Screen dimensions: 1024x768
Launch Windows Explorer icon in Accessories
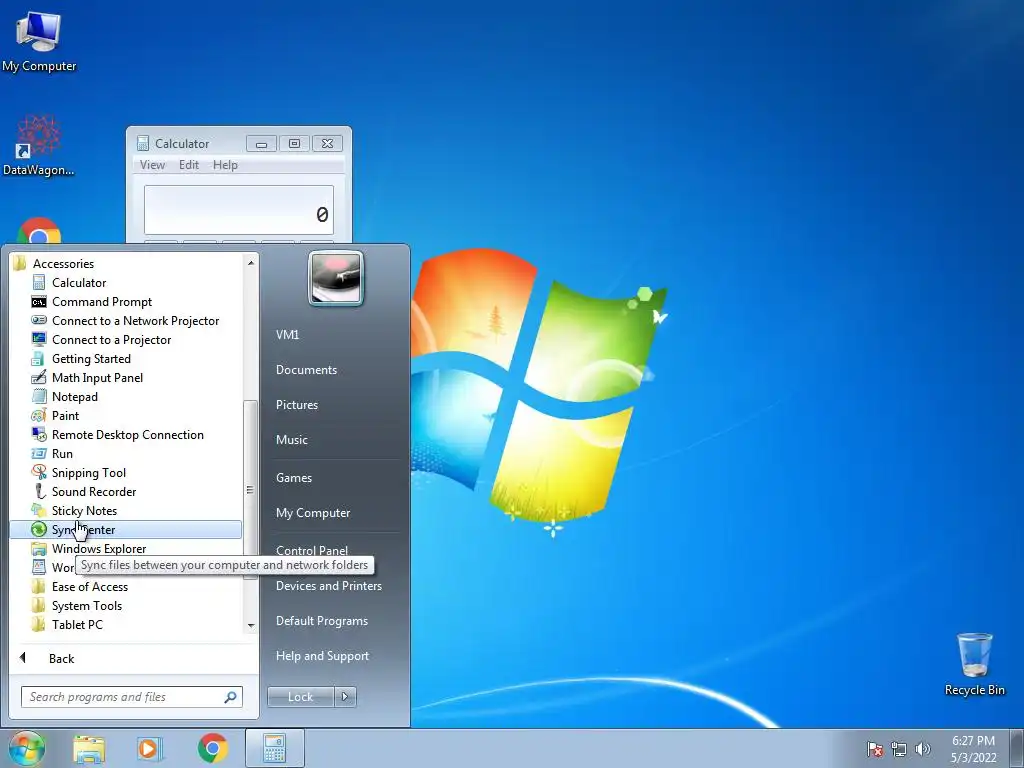click(x=39, y=549)
